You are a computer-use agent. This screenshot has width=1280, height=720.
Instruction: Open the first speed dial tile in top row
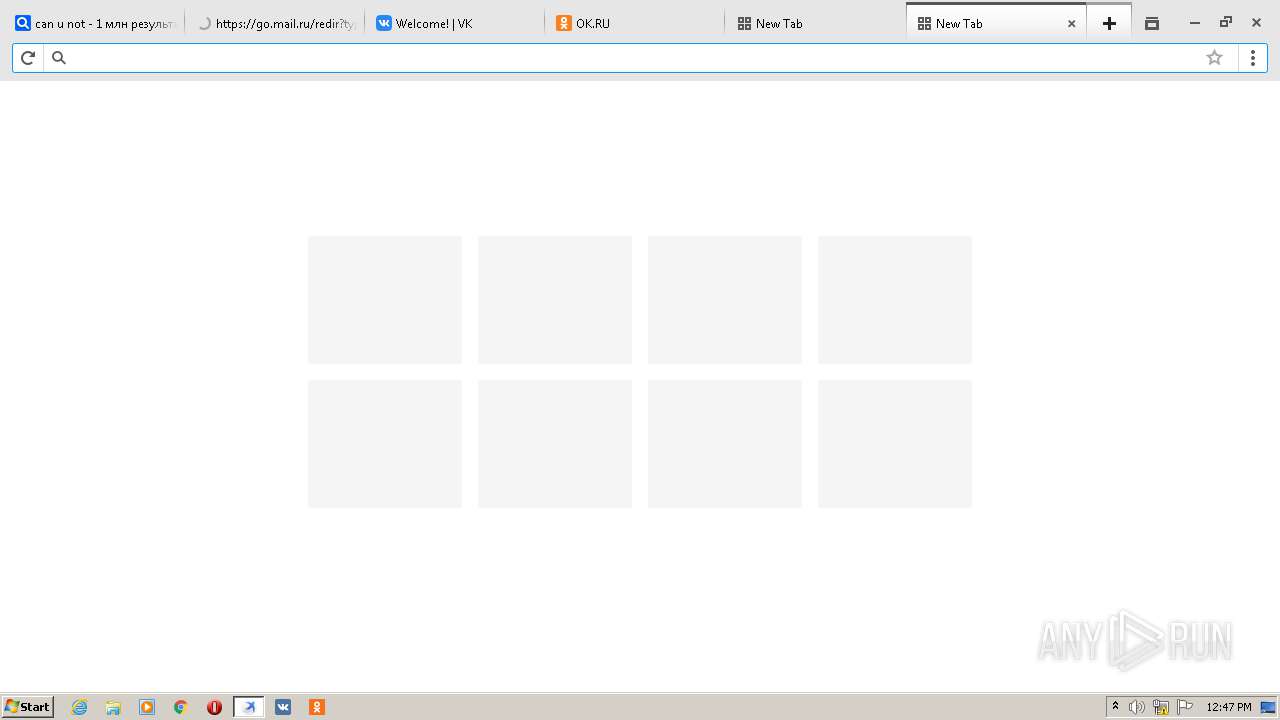point(385,300)
